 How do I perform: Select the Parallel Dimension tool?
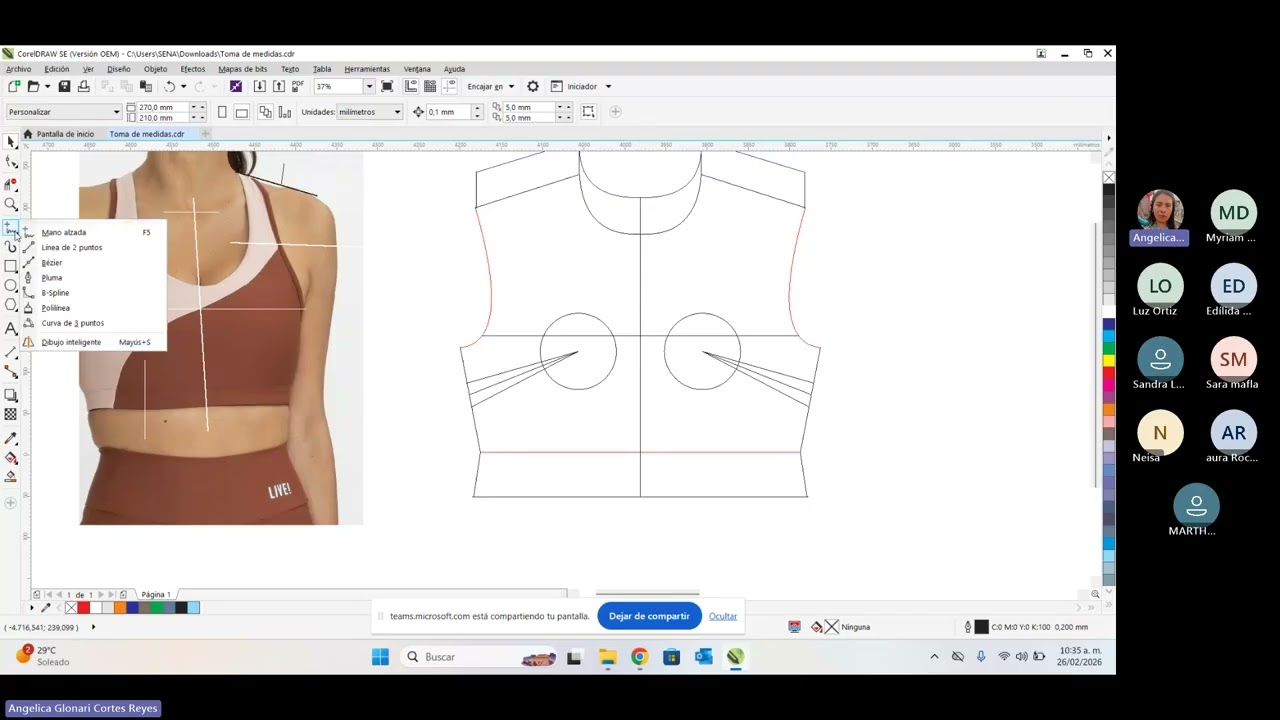click(x=11, y=352)
